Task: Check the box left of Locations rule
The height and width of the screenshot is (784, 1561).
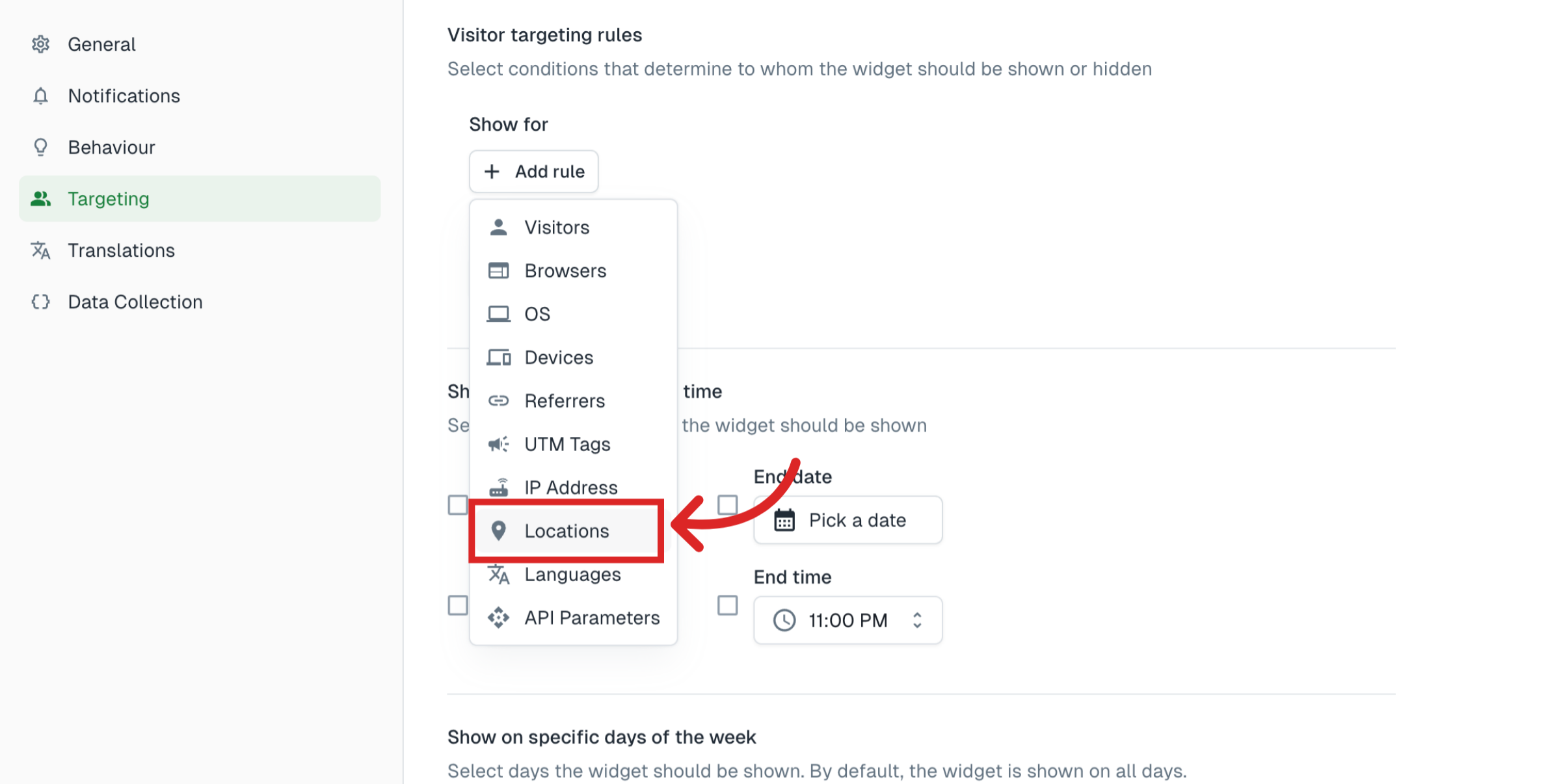Action: coord(459,504)
